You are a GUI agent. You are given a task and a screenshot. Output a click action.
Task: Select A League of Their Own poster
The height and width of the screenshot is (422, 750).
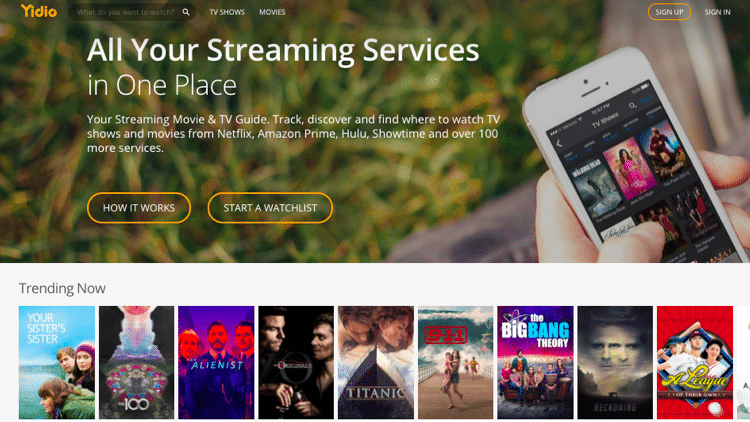pos(695,363)
